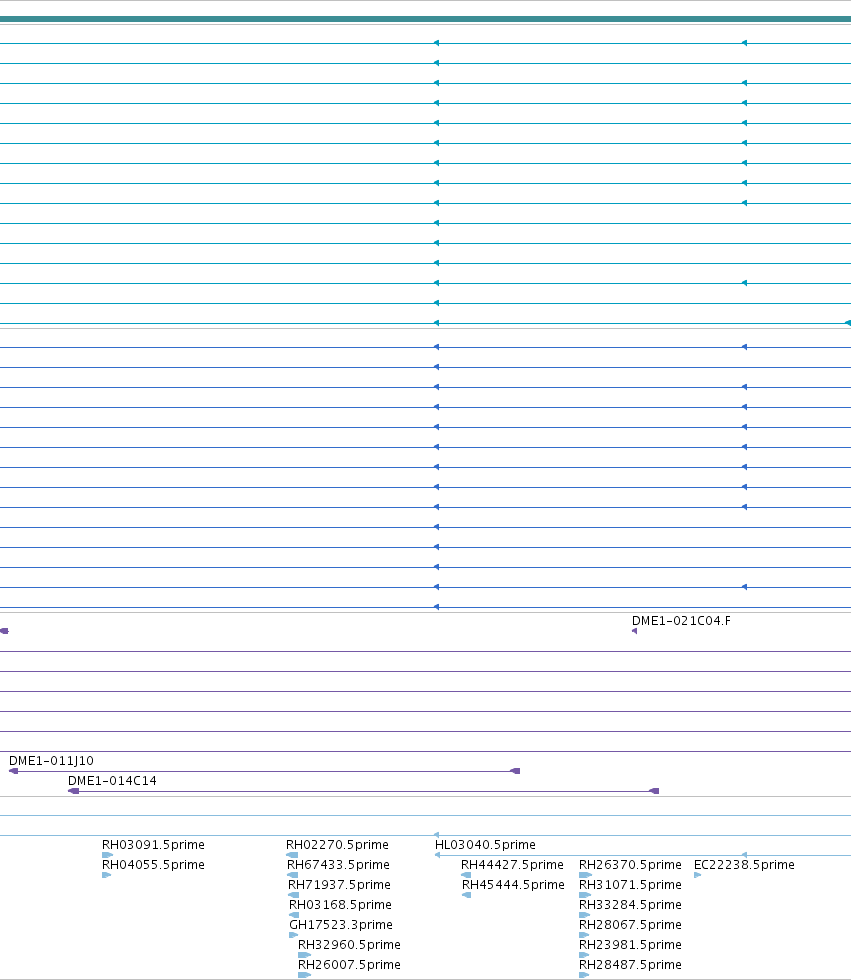Select the RH26370.5prime arrow glyph

point(585,875)
